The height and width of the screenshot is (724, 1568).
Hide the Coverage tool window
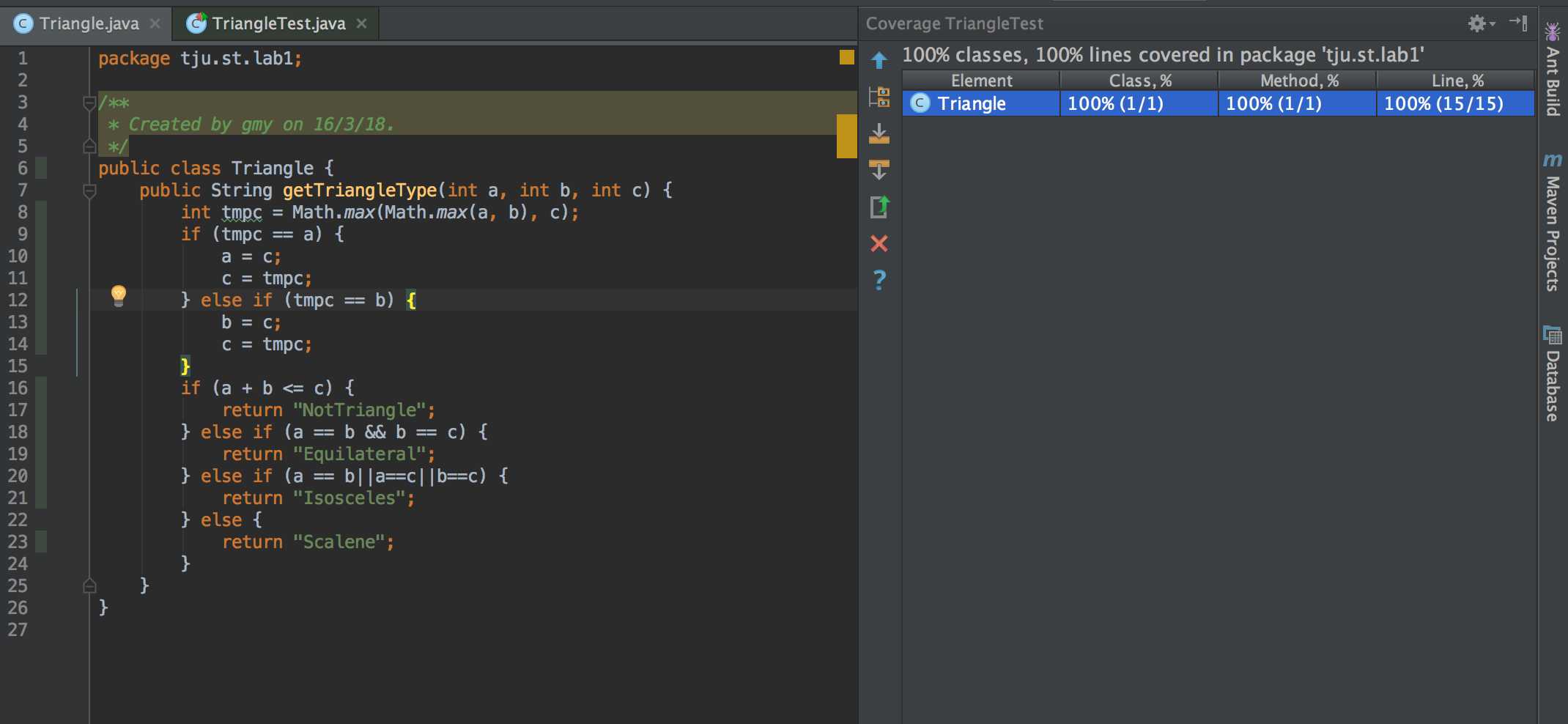point(1518,23)
